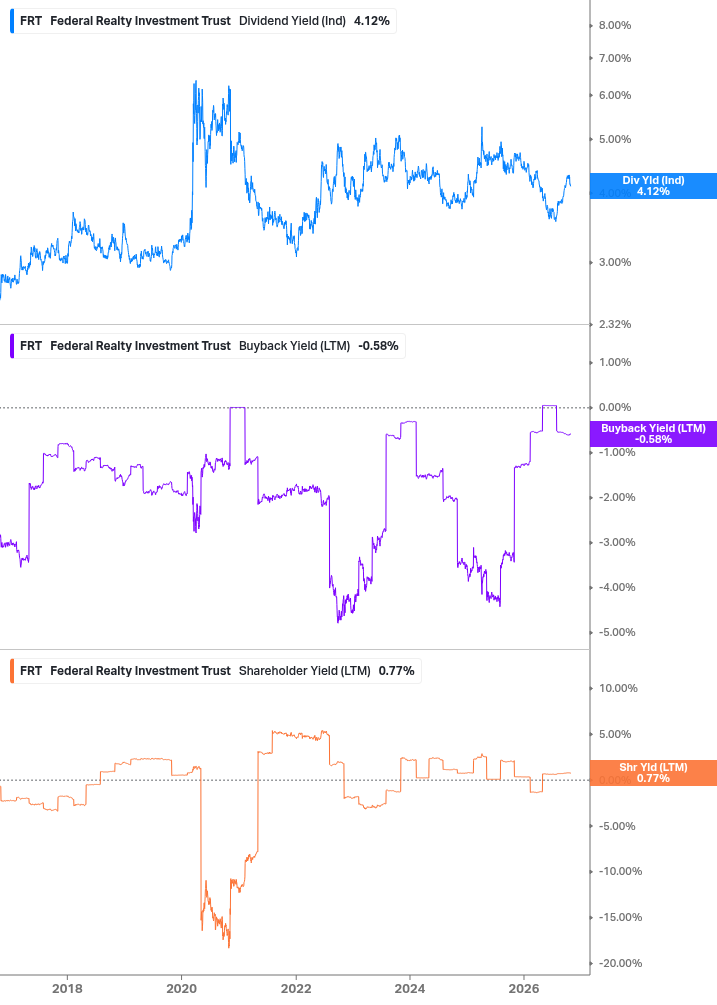Click the -4.00% tick on buyback yield axis
This screenshot has height=1005, width=717.
tap(617, 587)
